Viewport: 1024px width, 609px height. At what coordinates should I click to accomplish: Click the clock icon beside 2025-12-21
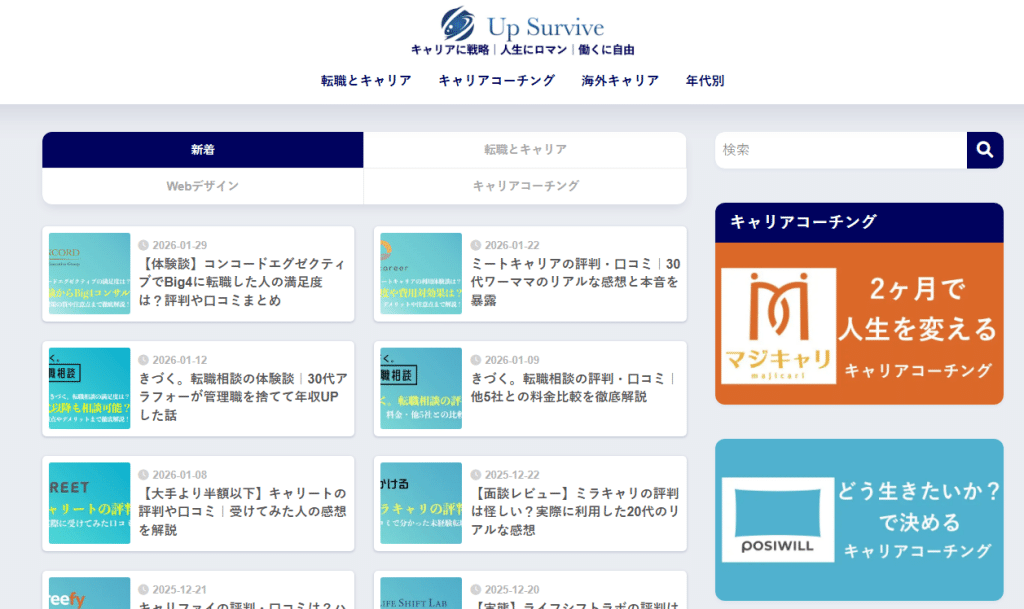tap(144, 590)
